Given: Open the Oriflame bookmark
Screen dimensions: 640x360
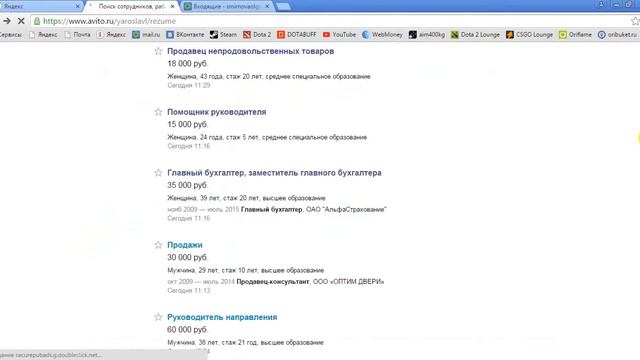Looking at the screenshot, I should point(576,35).
